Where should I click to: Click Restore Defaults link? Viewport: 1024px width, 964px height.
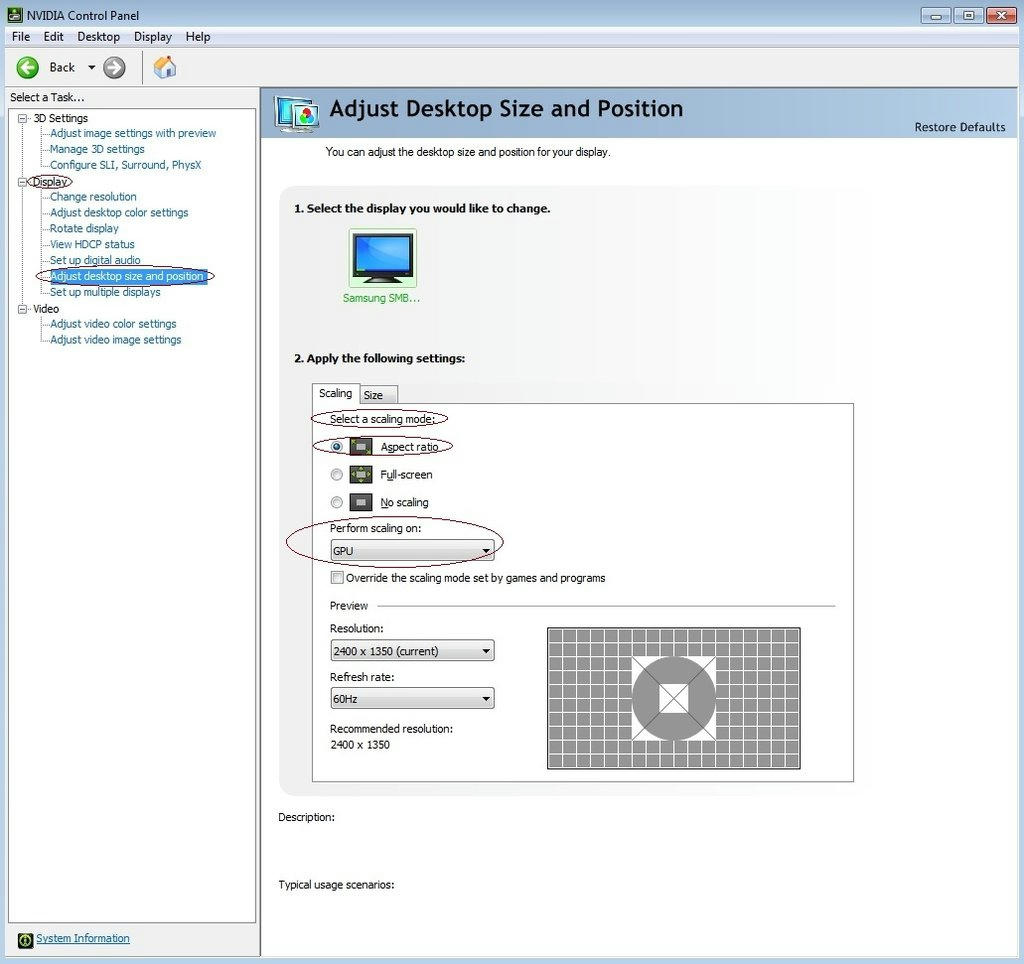tap(959, 127)
